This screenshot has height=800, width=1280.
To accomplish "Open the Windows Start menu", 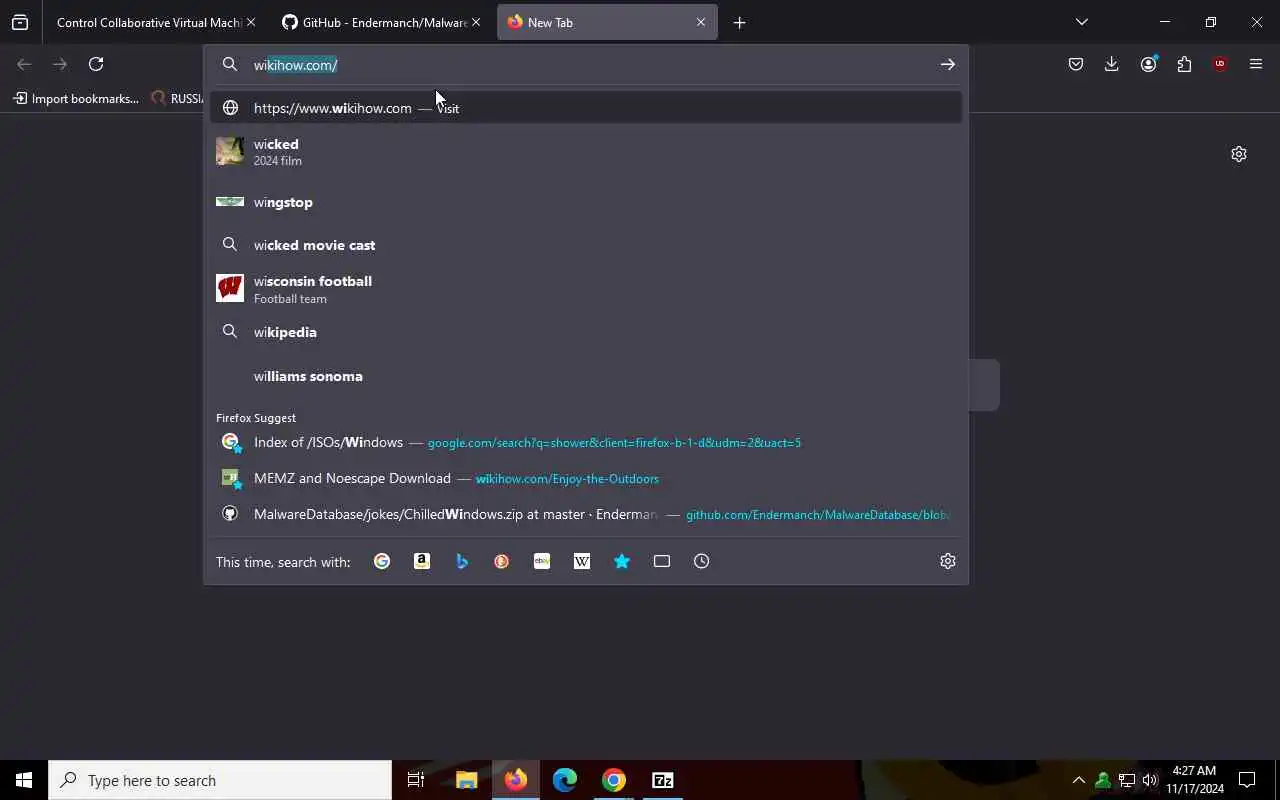I will click(24, 780).
